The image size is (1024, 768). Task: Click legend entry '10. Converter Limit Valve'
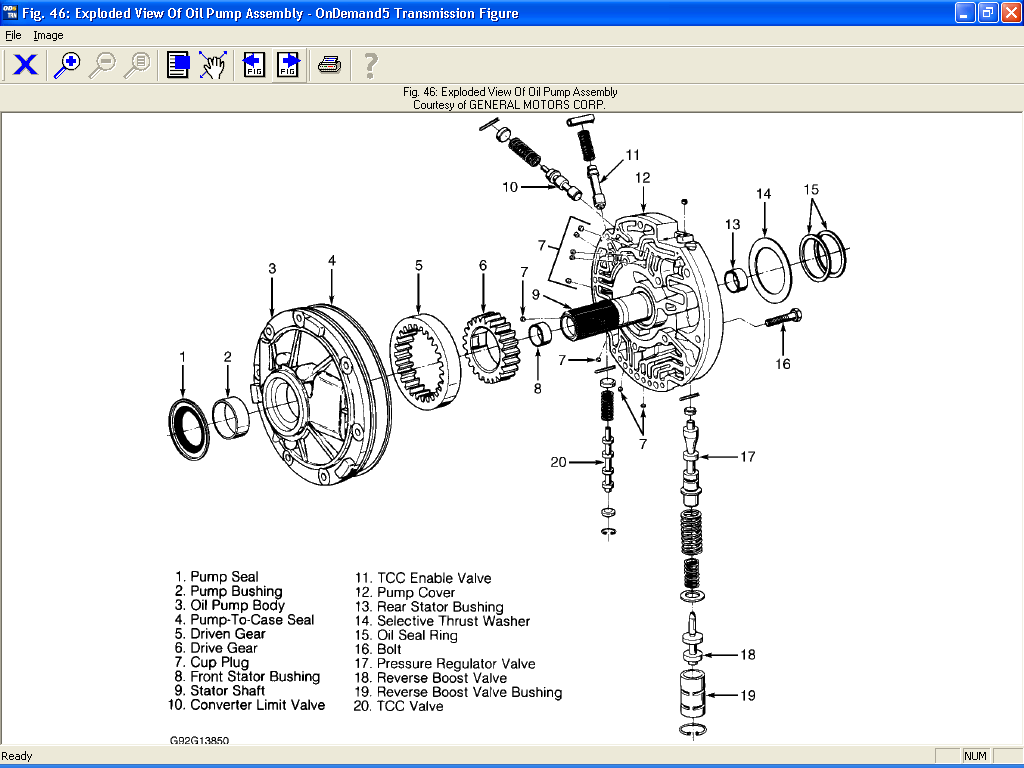point(246,705)
